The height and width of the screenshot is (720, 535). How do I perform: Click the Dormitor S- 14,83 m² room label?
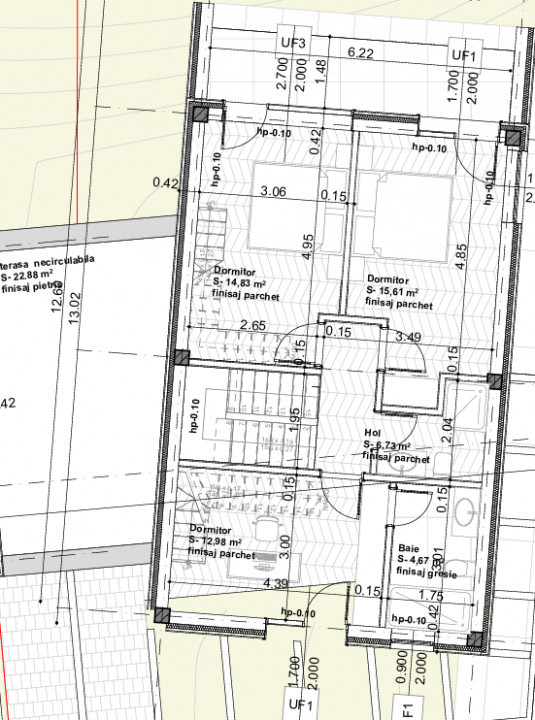pyautogui.click(x=246, y=284)
